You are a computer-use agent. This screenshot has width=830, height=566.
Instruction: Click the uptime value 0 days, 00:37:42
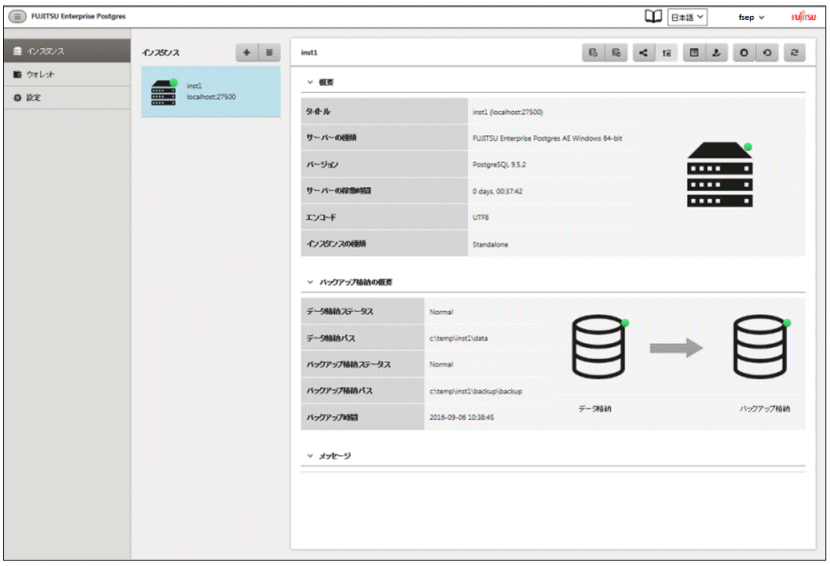(x=498, y=191)
